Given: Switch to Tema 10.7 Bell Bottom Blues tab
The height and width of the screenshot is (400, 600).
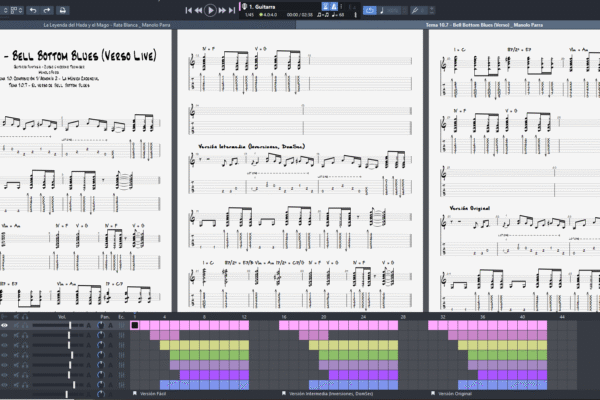Looking at the screenshot, I should tap(484, 25).
